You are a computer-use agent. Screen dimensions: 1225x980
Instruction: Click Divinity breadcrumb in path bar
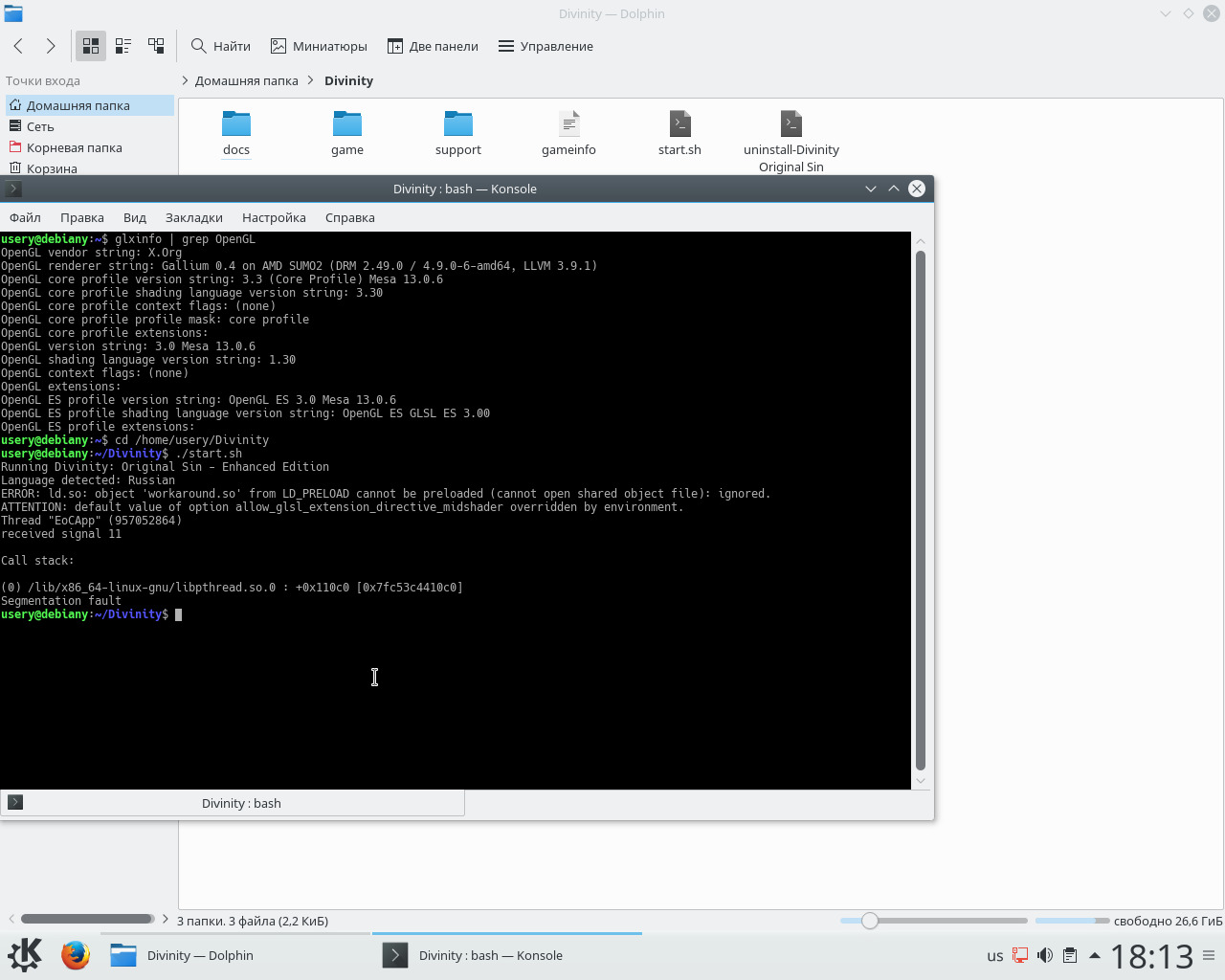(348, 80)
